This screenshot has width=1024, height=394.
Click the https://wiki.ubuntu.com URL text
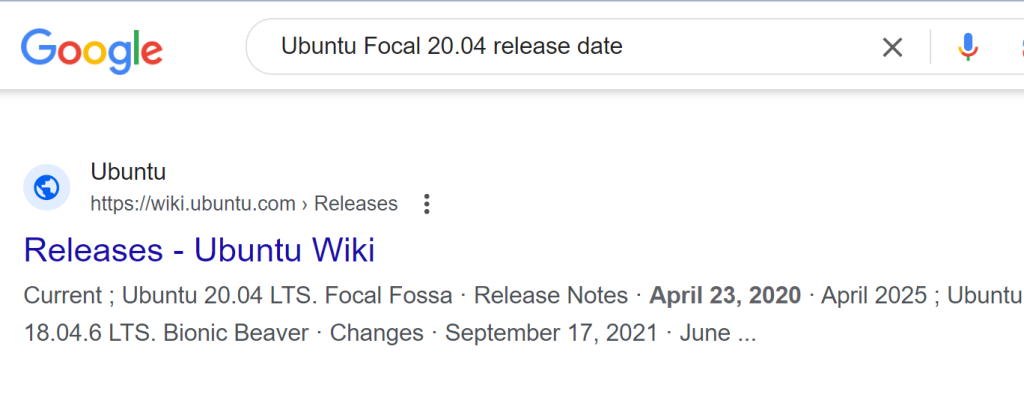[193, 204]
